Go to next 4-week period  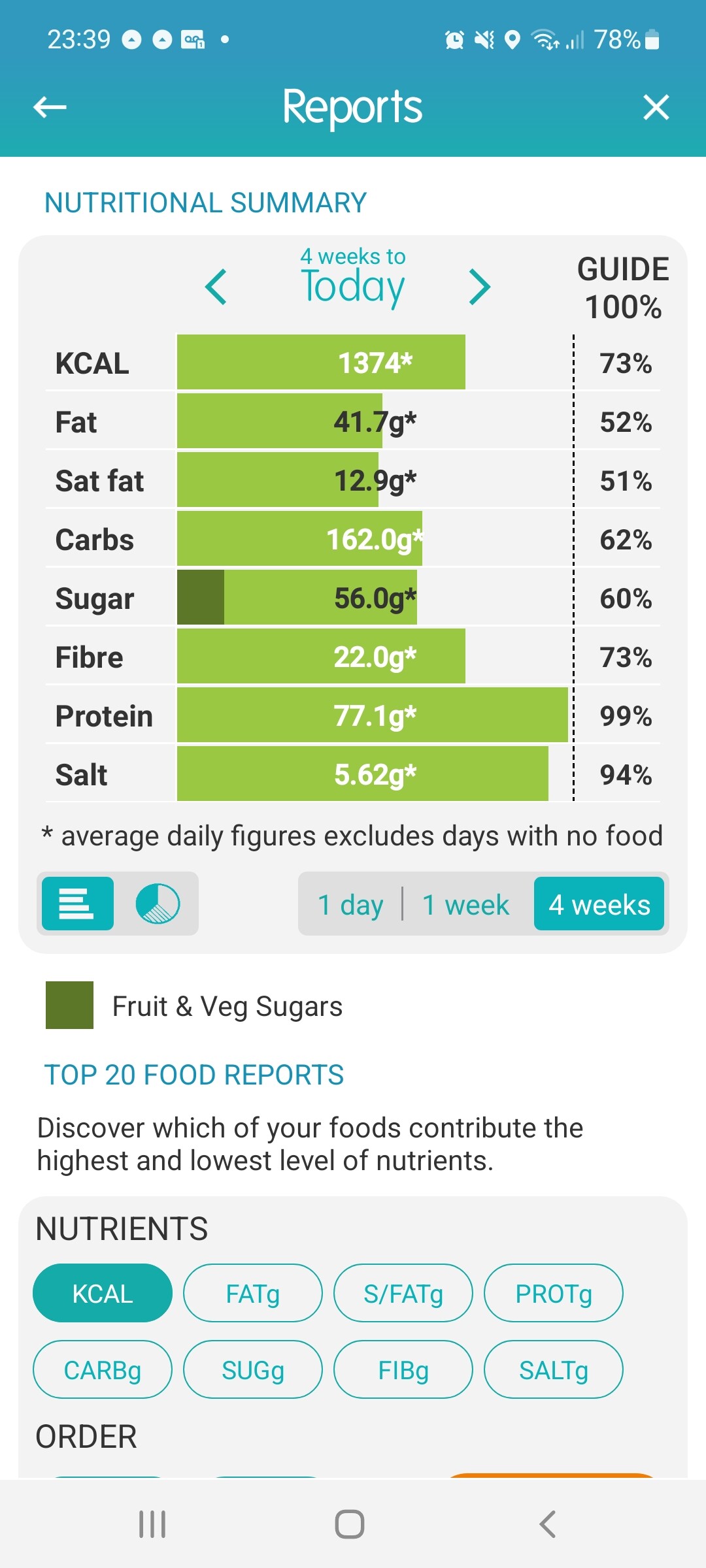[480, 287]
